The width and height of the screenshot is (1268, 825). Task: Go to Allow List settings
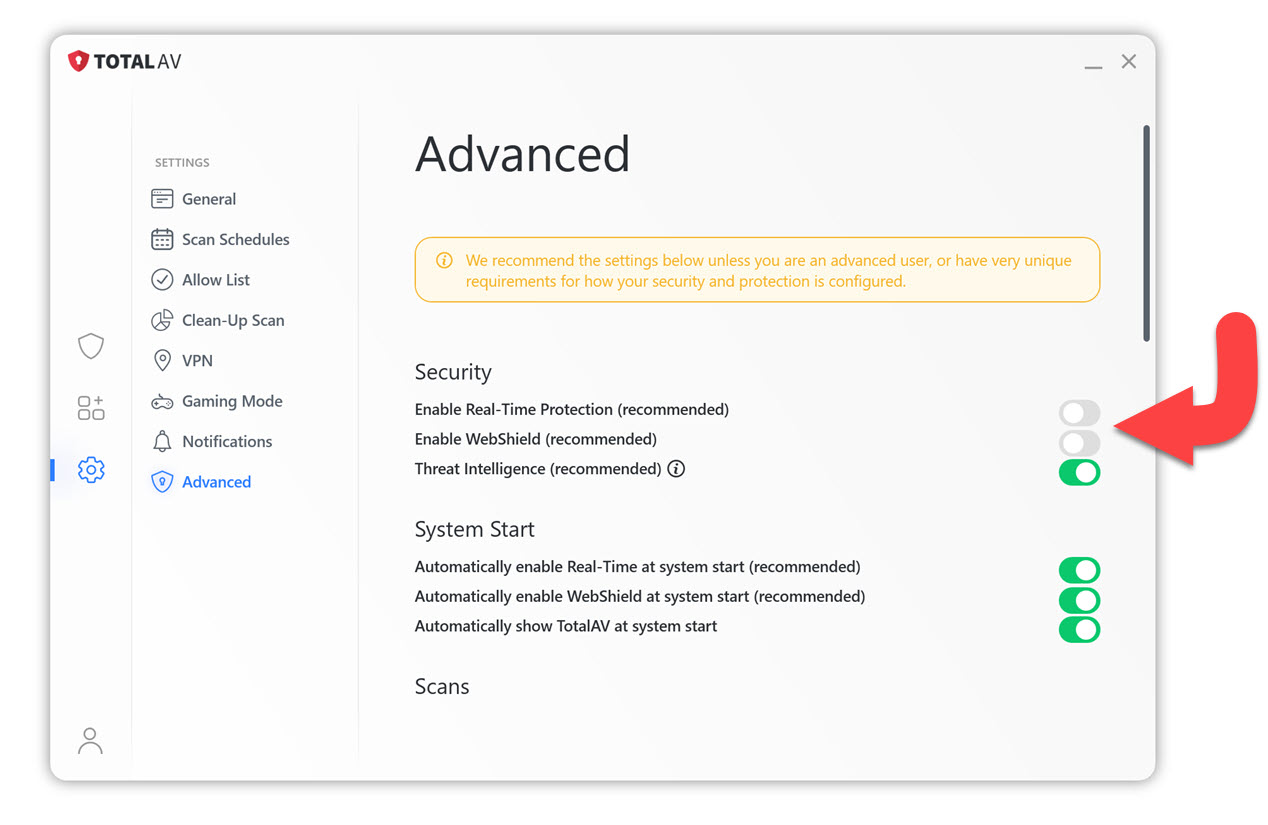[x=215, y=280]
